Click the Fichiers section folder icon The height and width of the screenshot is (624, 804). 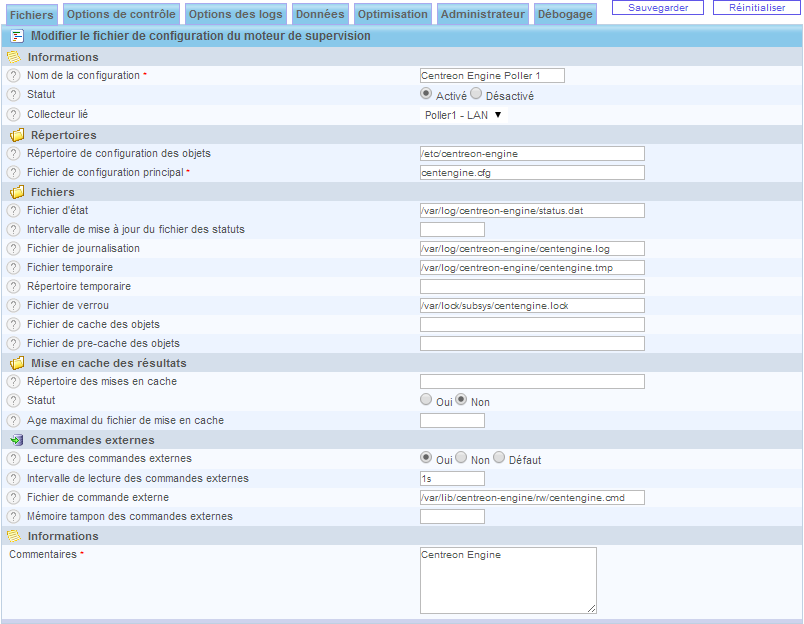pos(17,192)
